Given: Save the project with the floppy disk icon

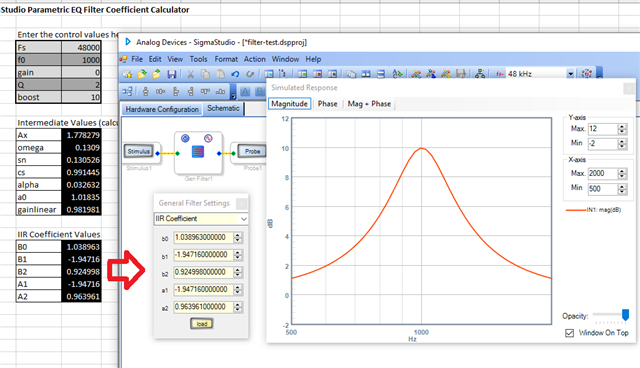Looking at the screenshot, I should [172, 74].
